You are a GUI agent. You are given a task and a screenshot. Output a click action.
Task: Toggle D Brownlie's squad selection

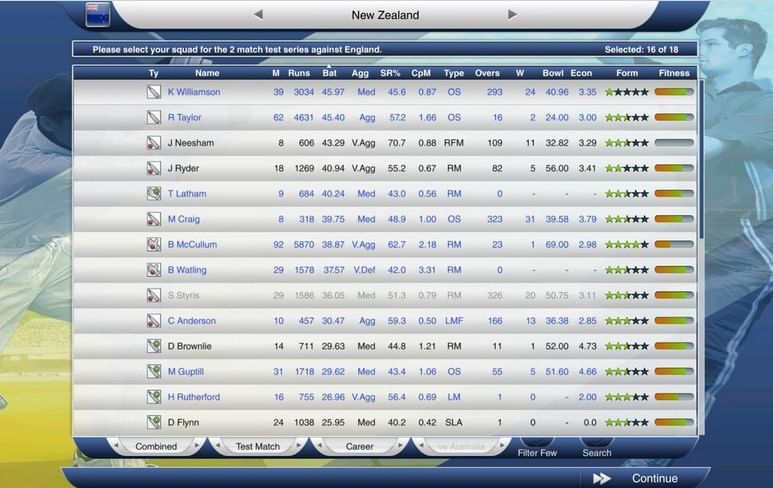(189, 346)
